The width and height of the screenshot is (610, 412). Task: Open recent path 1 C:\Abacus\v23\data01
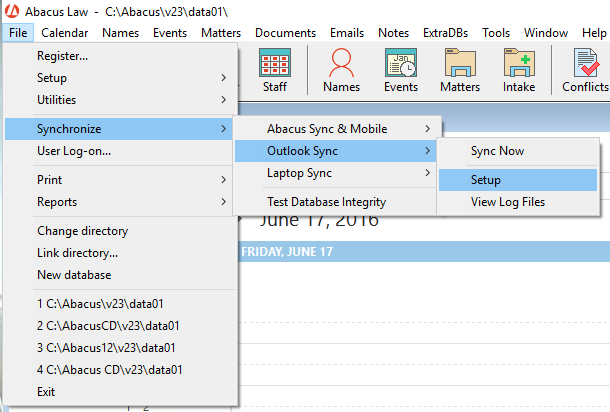(x=118, y=304)
